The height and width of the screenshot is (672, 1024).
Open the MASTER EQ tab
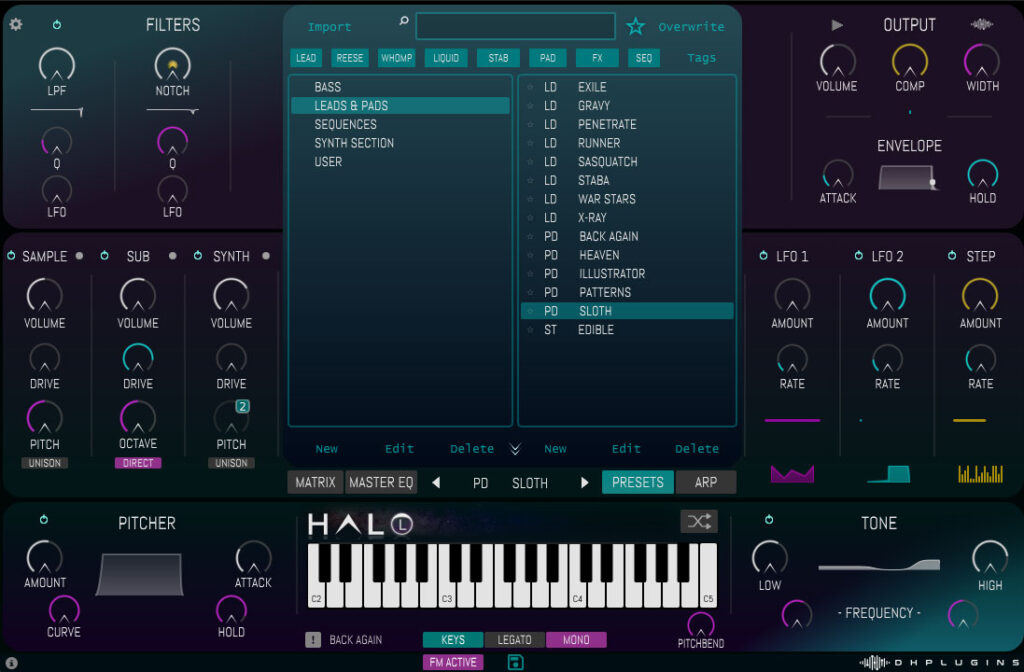click(381, 483)
